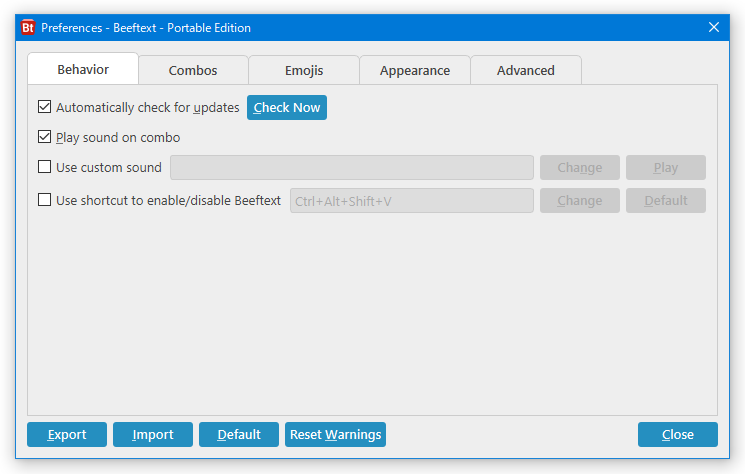Select the Behavior tab
745x474 pixels.
pyautogui.click(x=83, y=69)
